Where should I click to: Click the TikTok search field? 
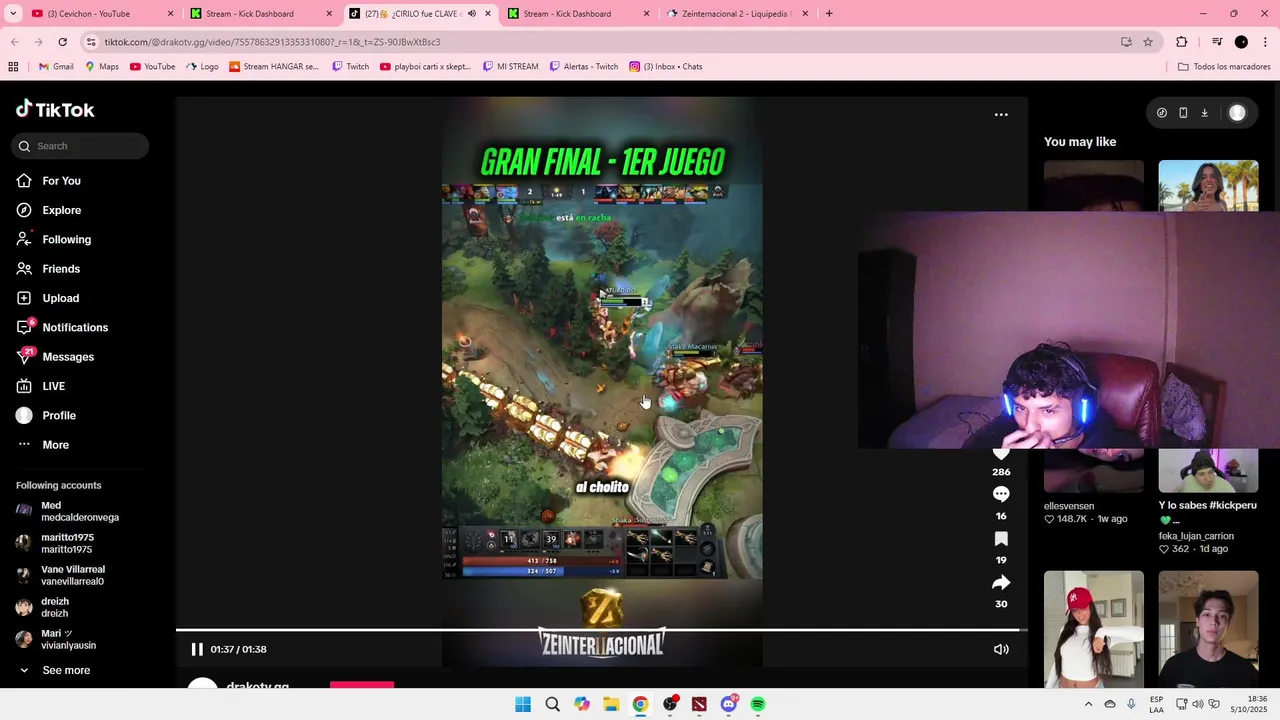80,146
